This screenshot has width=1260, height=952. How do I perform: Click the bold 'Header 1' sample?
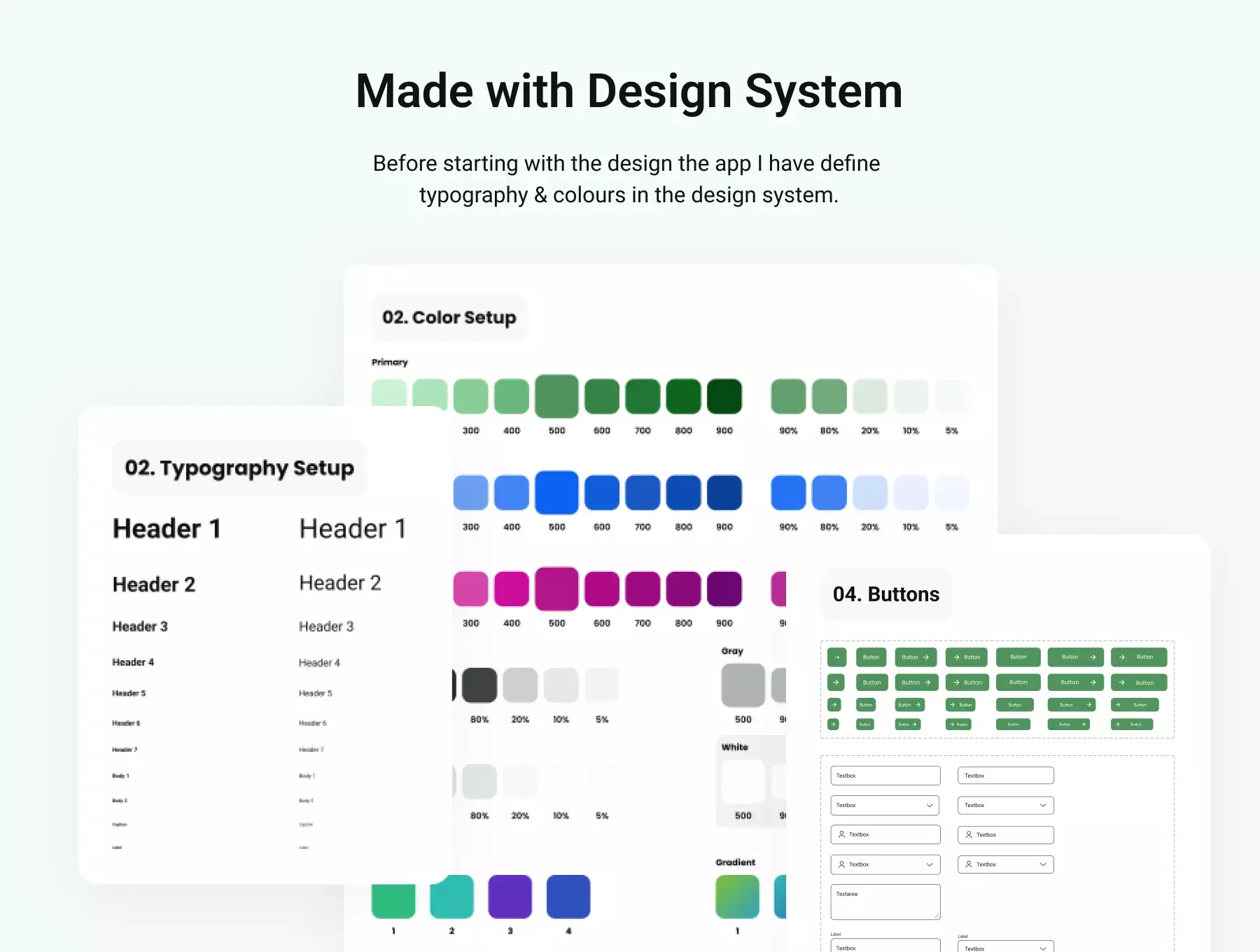[167, 528]
